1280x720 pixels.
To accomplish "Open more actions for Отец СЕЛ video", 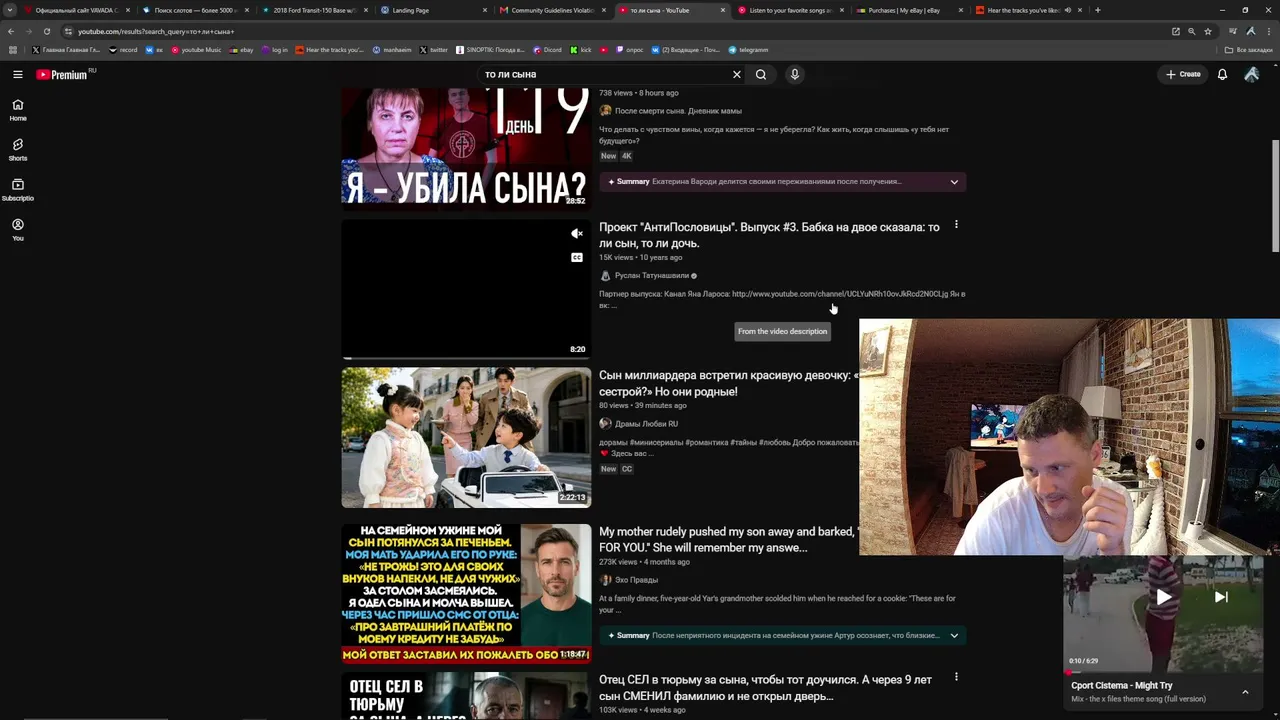I will tap(956, 677).
